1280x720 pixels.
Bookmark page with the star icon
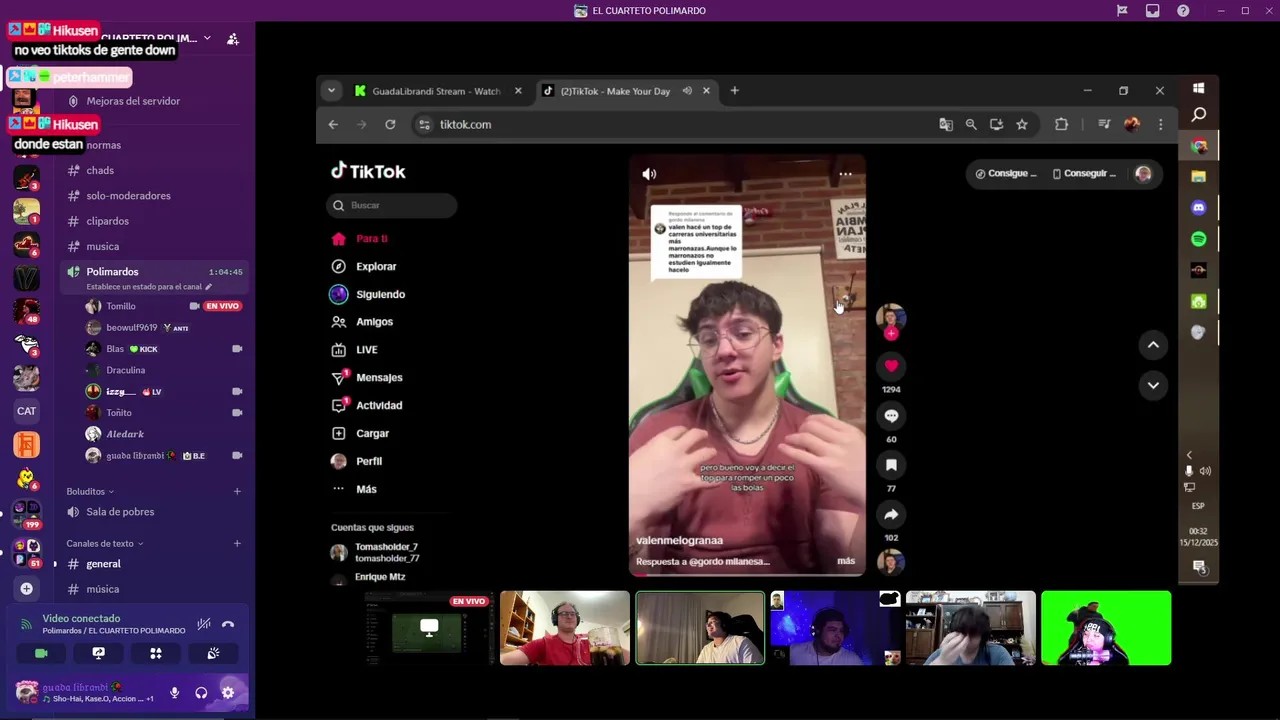coord(1022,125)
